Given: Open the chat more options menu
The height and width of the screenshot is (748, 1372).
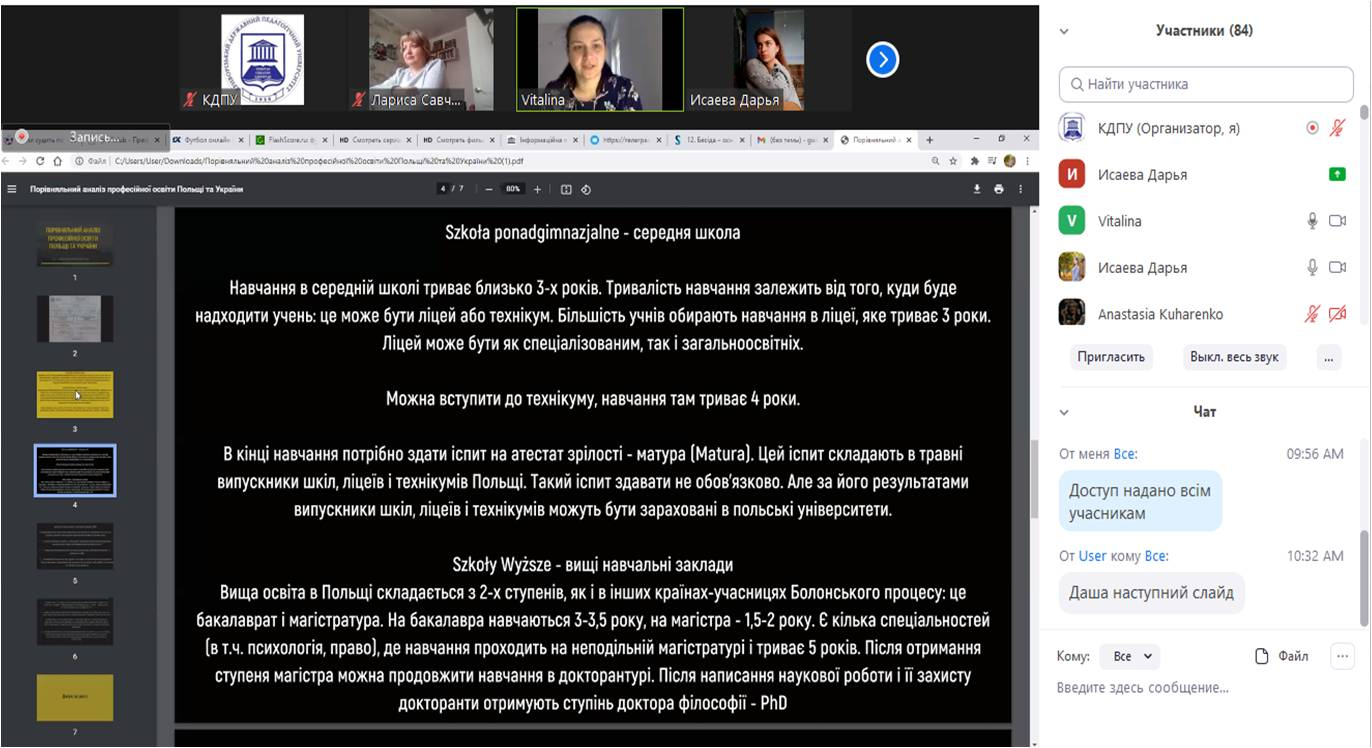Looking at the screenshot, I should click(1340, 656).
